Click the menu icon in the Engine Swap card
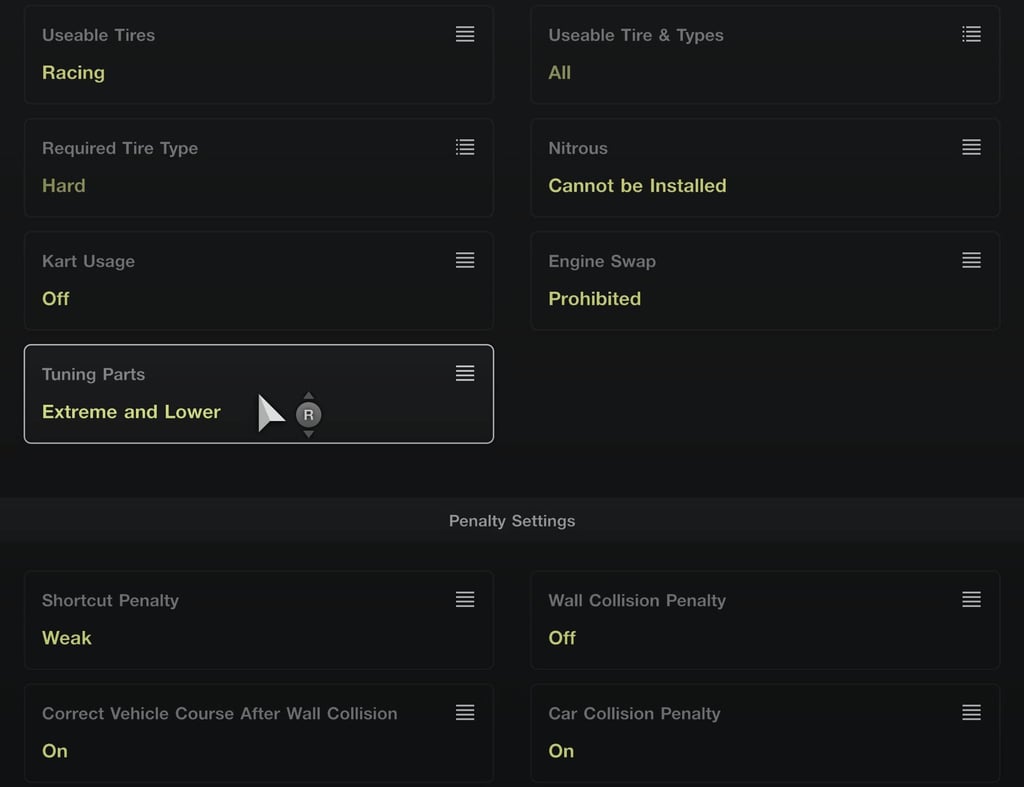This screenshot has width=1024, height=787. [971, 260]
